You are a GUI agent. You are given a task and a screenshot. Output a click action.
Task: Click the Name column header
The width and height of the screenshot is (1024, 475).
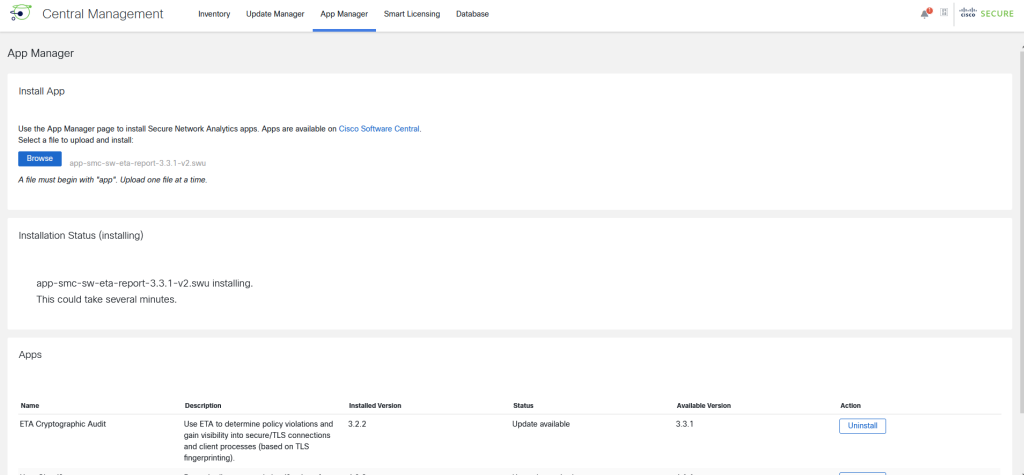[x=30, y=406]
